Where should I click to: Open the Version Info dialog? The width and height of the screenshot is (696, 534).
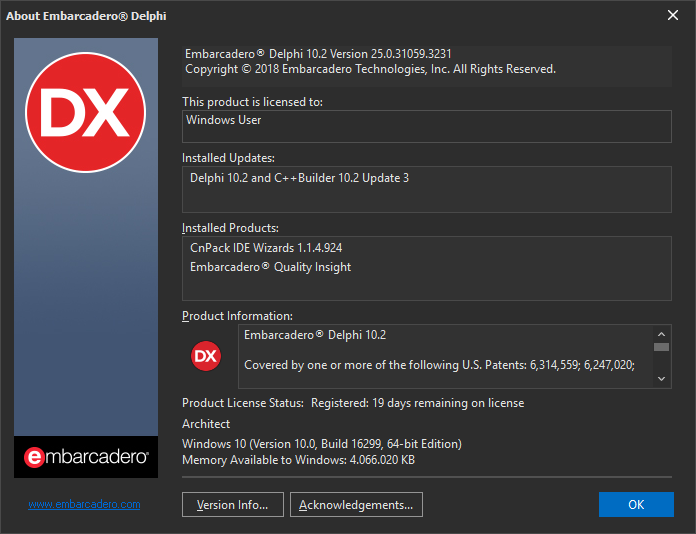233,505
